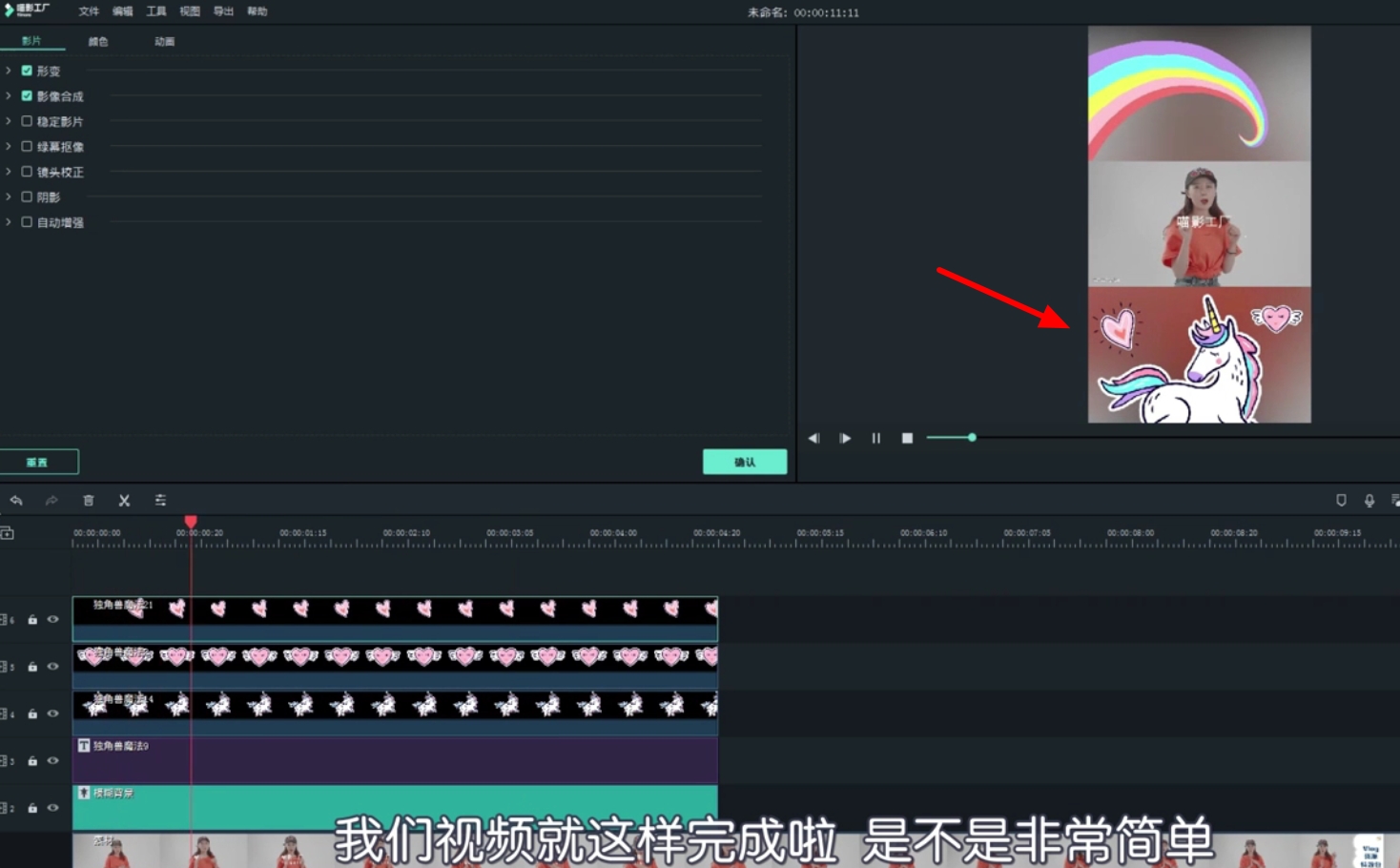1400x868 pixels.
Task: Select the Delete (trash) icon in timeline toolbar
Action: (x=89, y=500)
